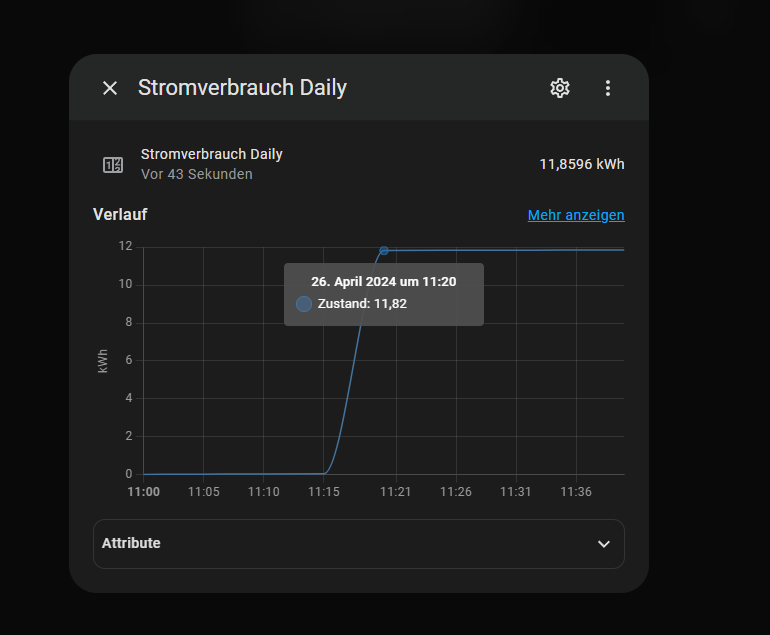Screen dimensions: 770x635
Task: Click the 'Vor 43 Sekunden' timestamp
Action: (x=196, y=174)
